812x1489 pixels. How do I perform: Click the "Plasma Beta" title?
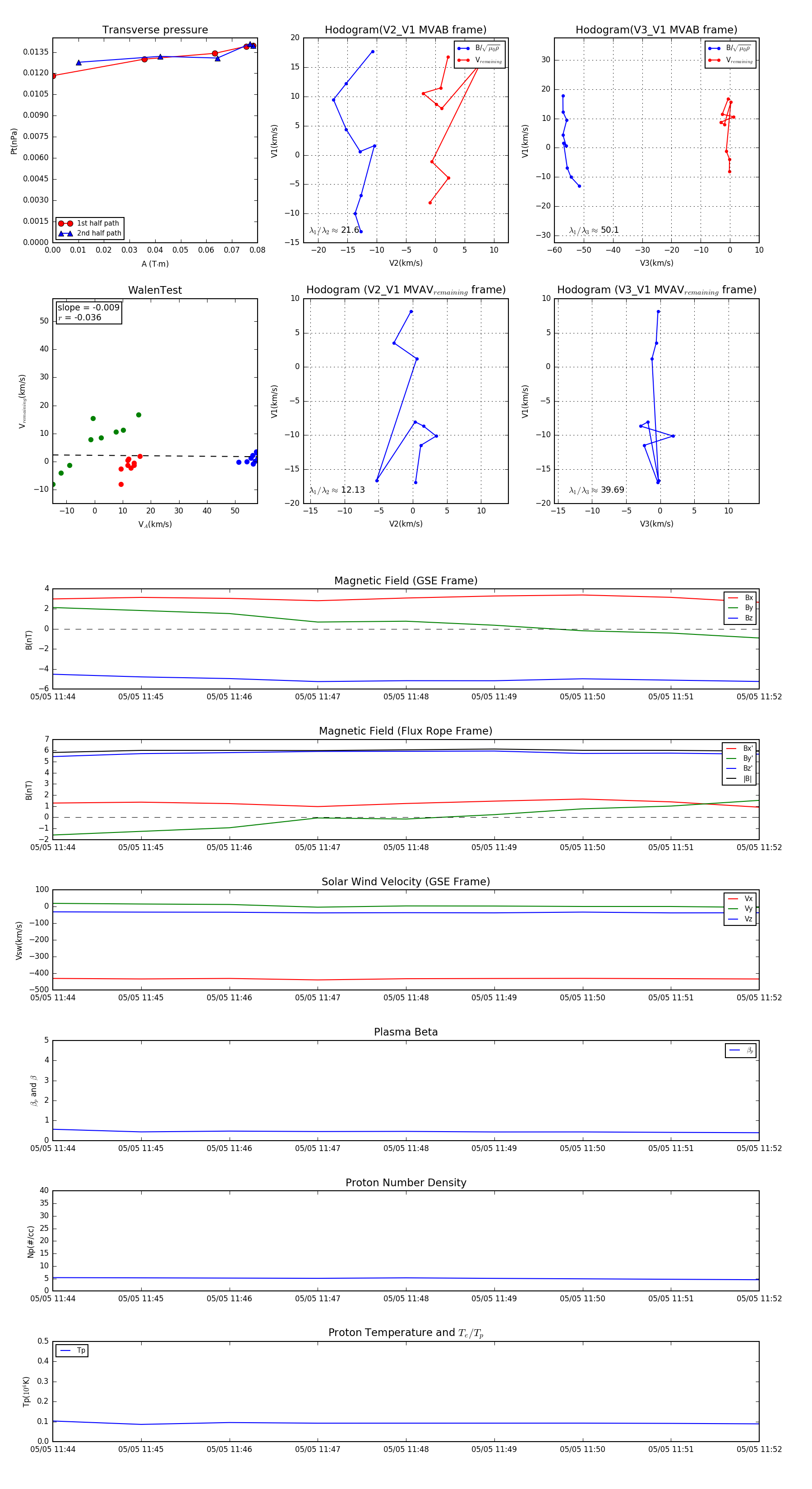(406, 1032)
